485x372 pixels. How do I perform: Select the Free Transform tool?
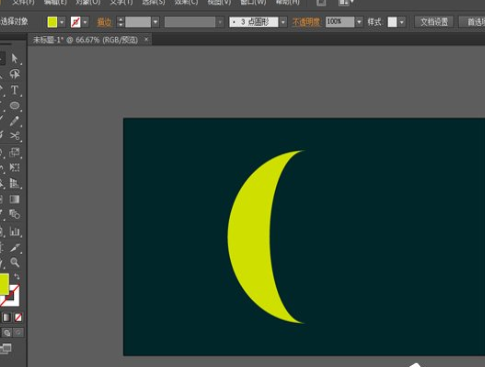click(x=14, y=167)
